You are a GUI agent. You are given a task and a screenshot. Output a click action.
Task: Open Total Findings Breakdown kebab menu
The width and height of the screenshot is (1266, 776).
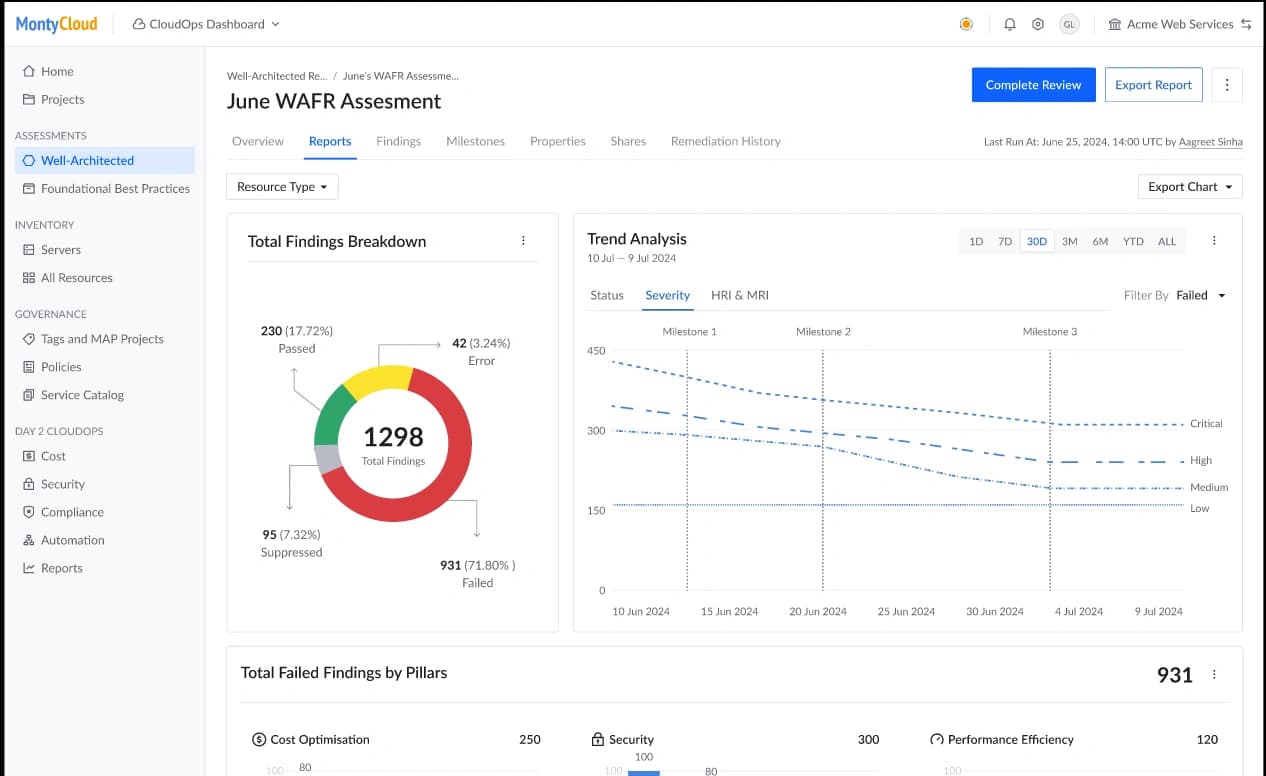point(523,241)
